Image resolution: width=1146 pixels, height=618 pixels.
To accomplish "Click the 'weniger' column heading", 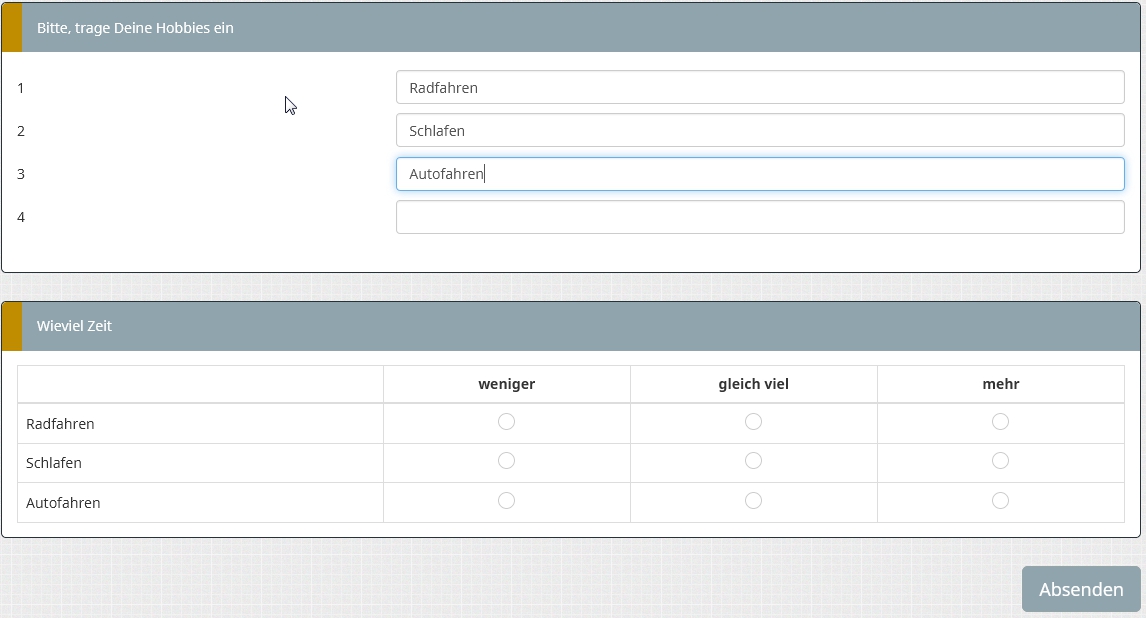I will point(506,384).
